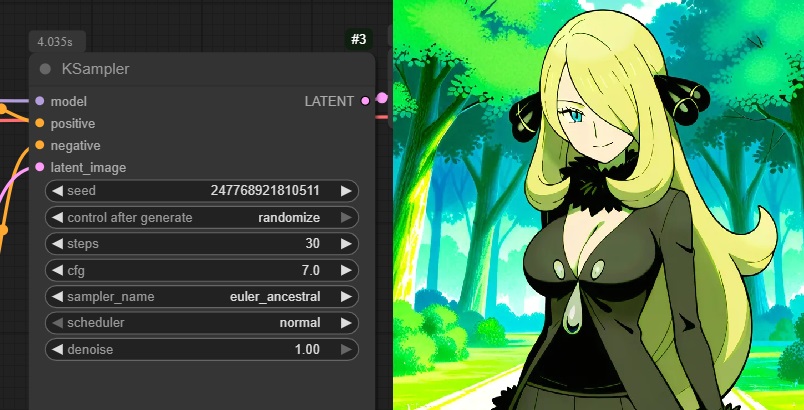Click the LATENT output label
This screenshot has width=804, height=410.
(x=329, y=101)
